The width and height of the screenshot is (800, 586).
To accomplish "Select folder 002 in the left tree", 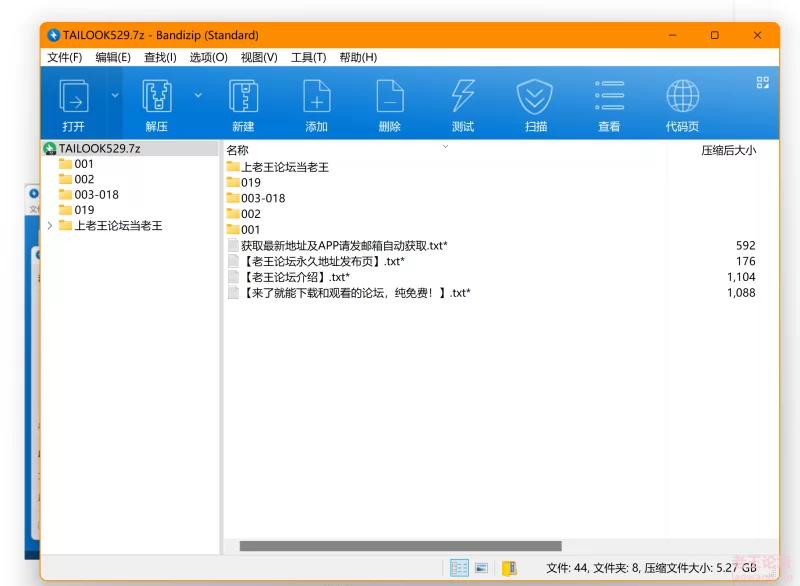I will pyautogui.click(x=84, y=179).
